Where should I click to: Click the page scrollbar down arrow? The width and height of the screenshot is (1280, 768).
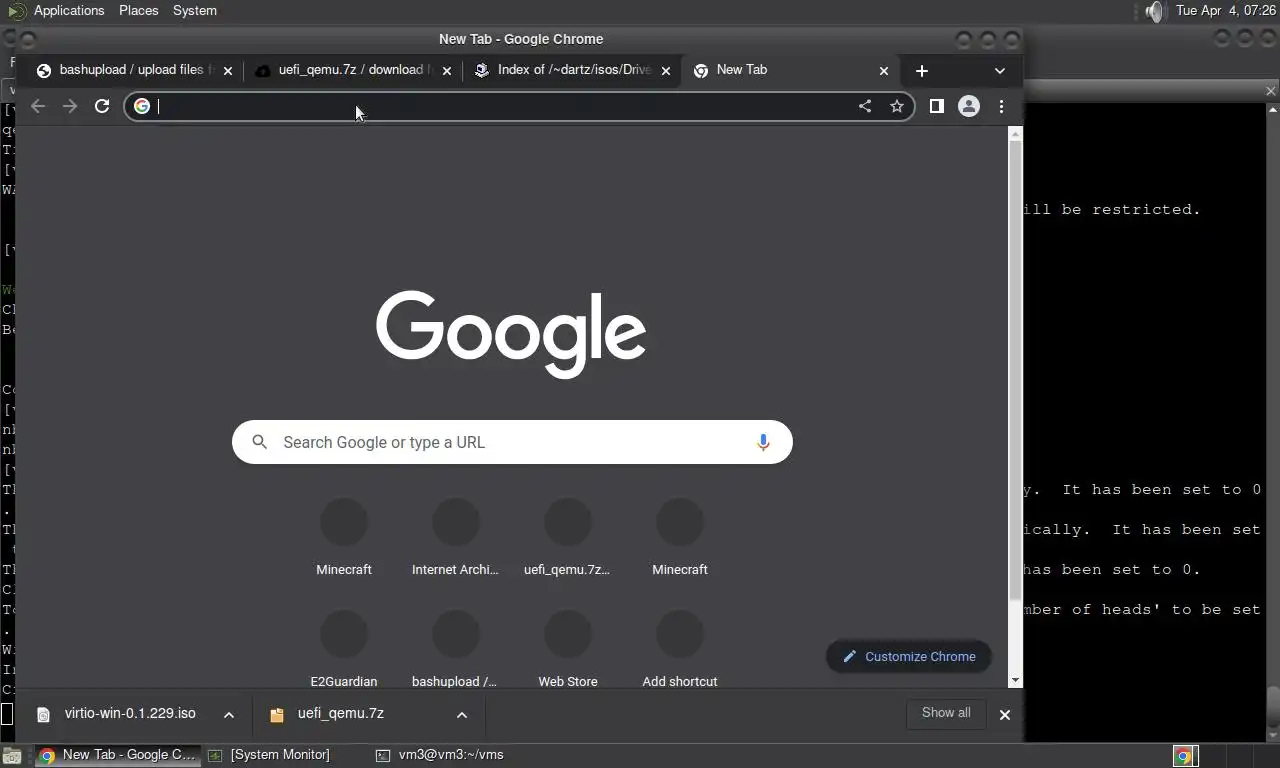1016,681
